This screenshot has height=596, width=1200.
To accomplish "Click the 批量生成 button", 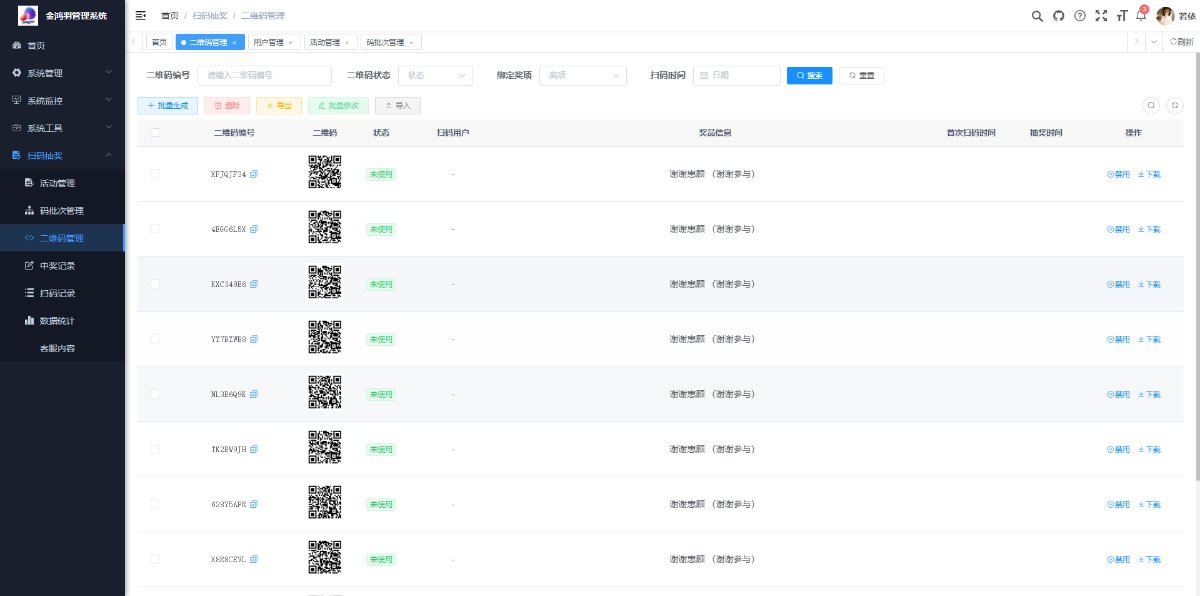I will [167, 105].
